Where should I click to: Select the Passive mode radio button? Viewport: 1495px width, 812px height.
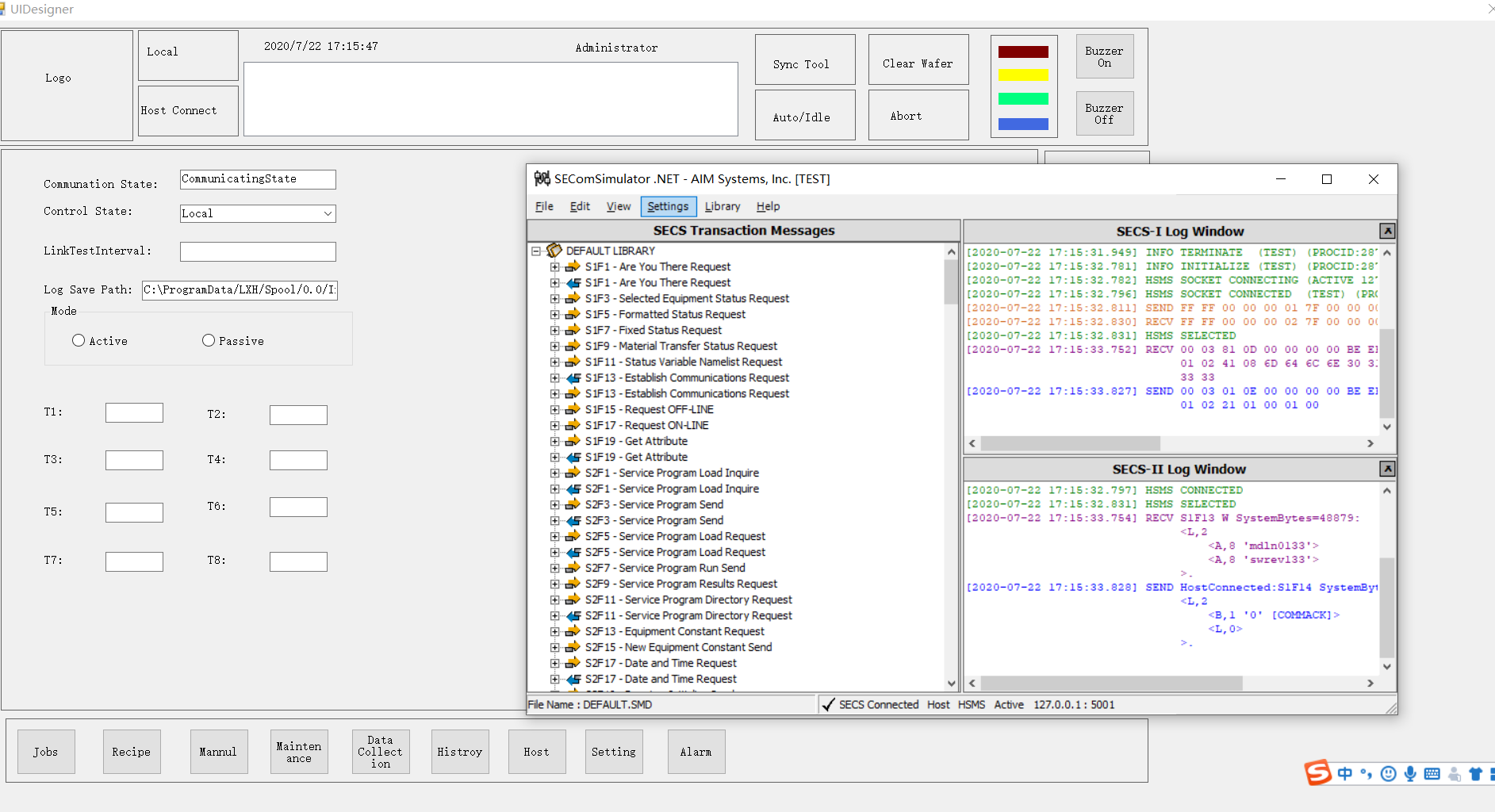[208, 340]
